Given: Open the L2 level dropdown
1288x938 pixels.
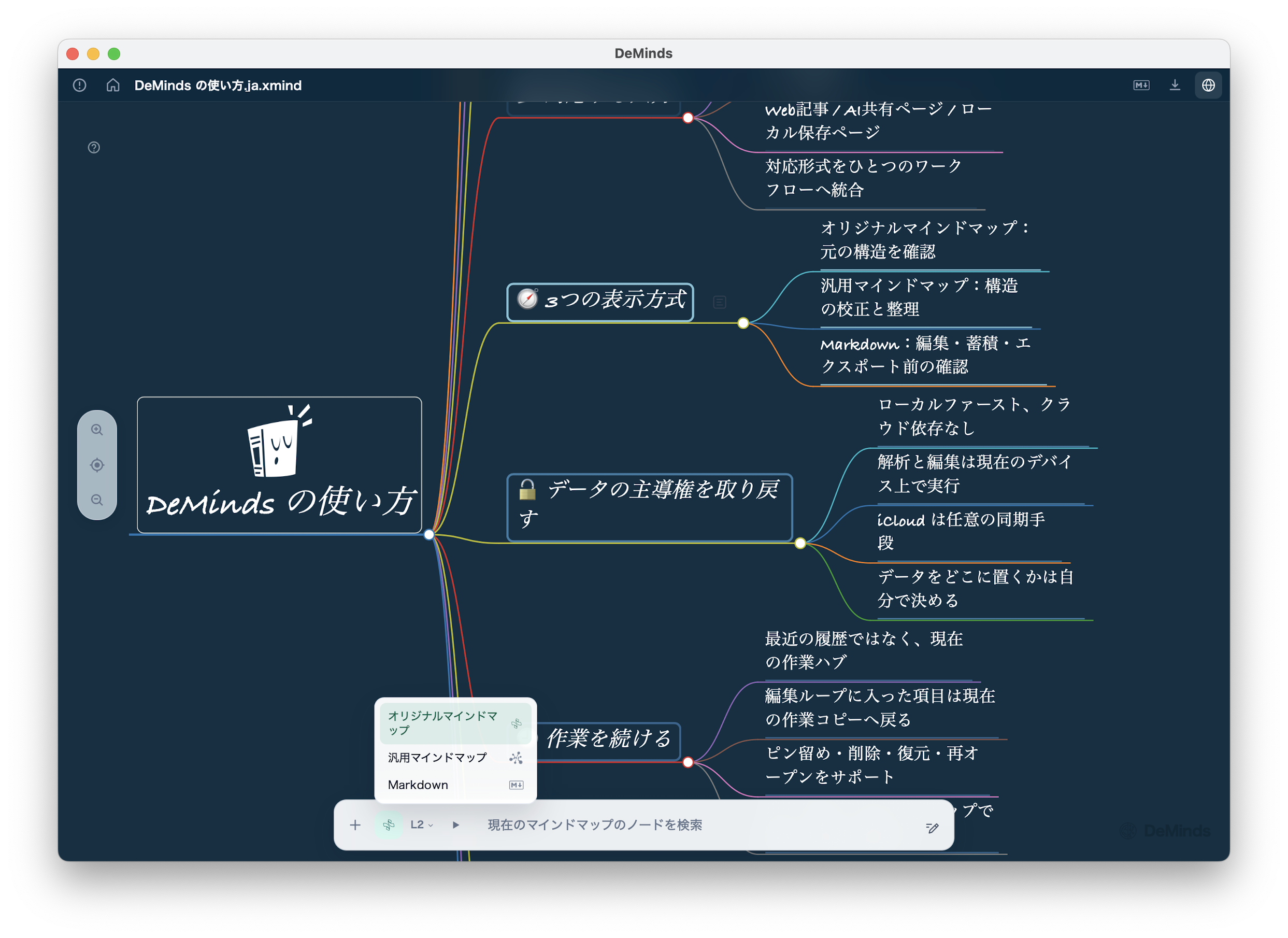Looking at the screenshot, I should [x=421, y=825].
